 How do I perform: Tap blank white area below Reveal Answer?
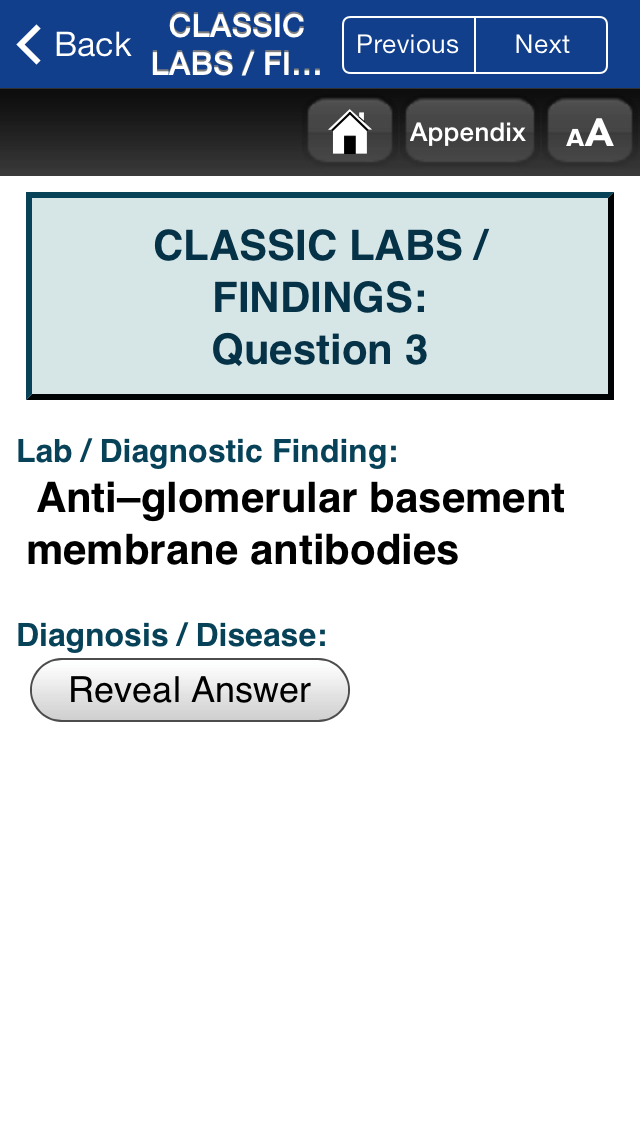click(x=320, y=900)
